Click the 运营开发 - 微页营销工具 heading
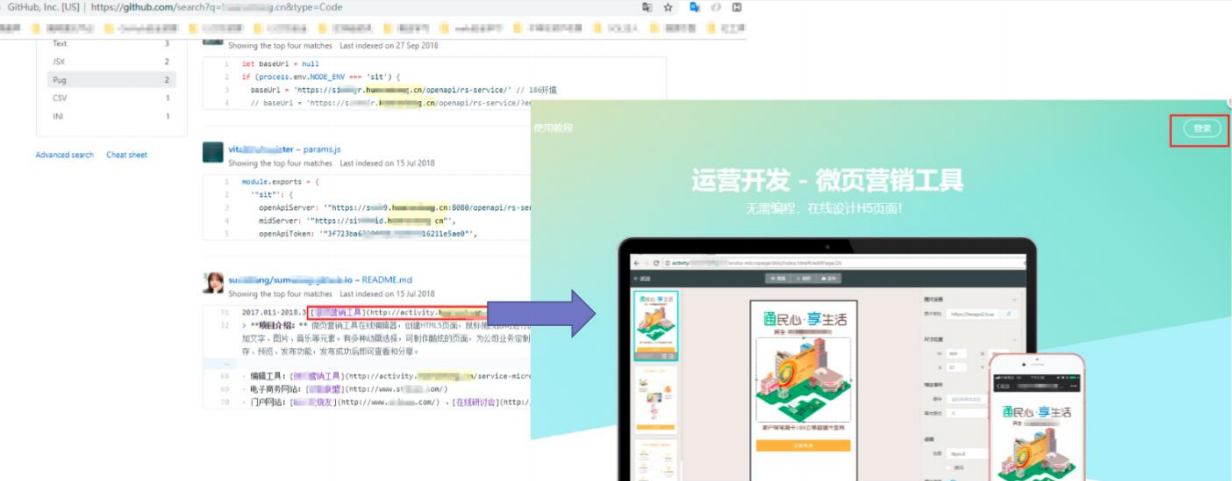This screenshot has width=1232, height=481. (827, 180)
